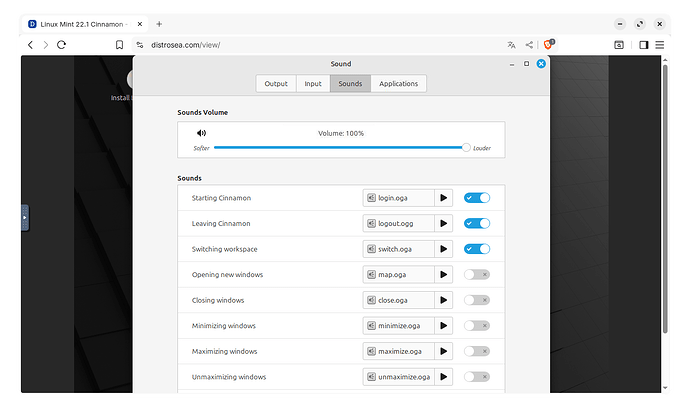Click the Sounds Volume slider track
This screenshot has width=690, height=419.
point(340,147)
